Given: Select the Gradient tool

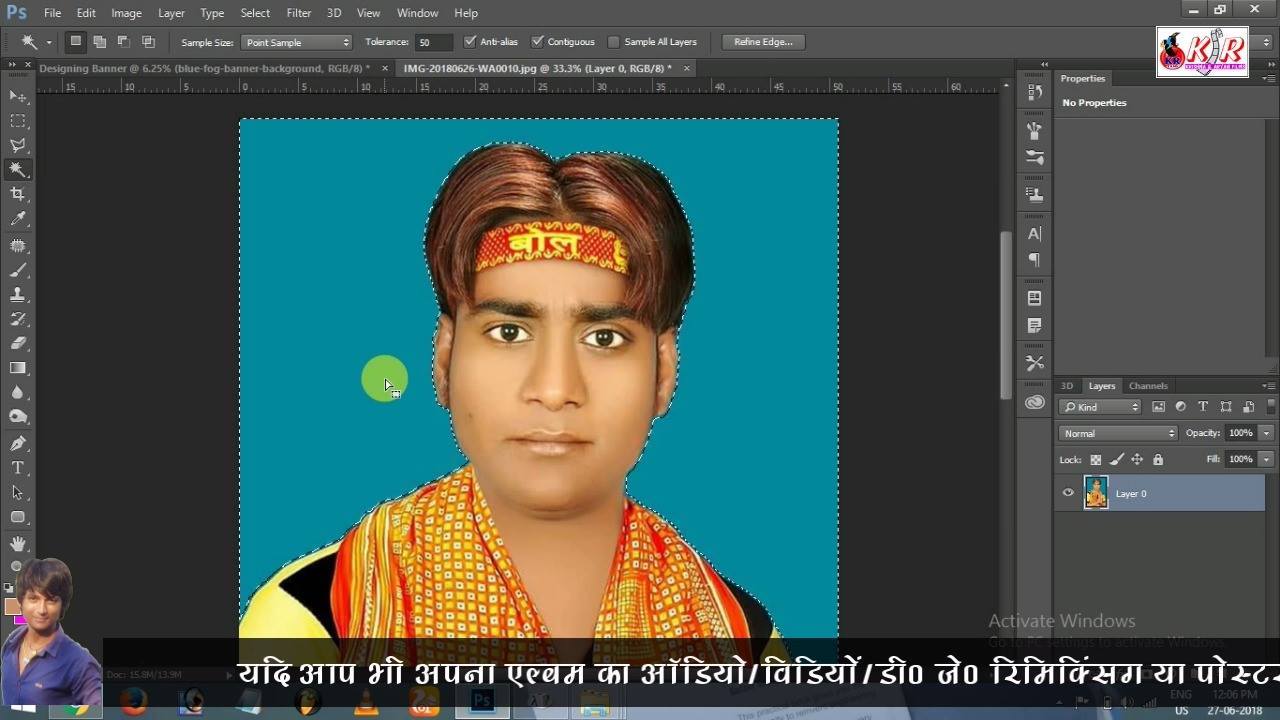Looking at the screenshot, I should coord(18,368).
